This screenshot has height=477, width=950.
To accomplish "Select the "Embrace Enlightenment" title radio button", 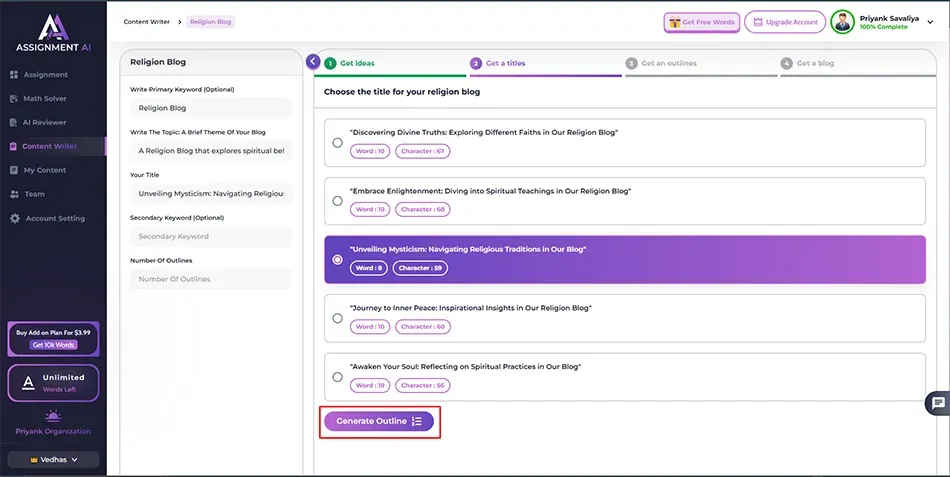I will (338, 201).
